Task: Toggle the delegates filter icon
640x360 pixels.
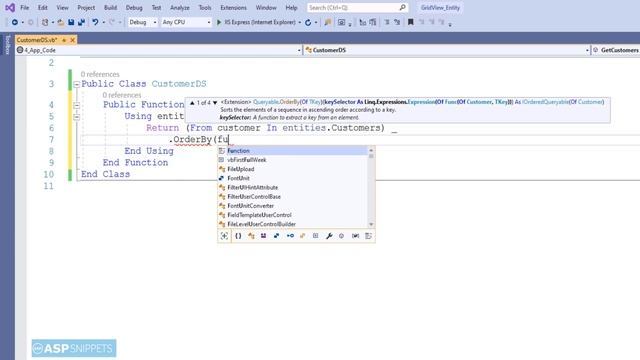Action: click(x=302, y=236)
